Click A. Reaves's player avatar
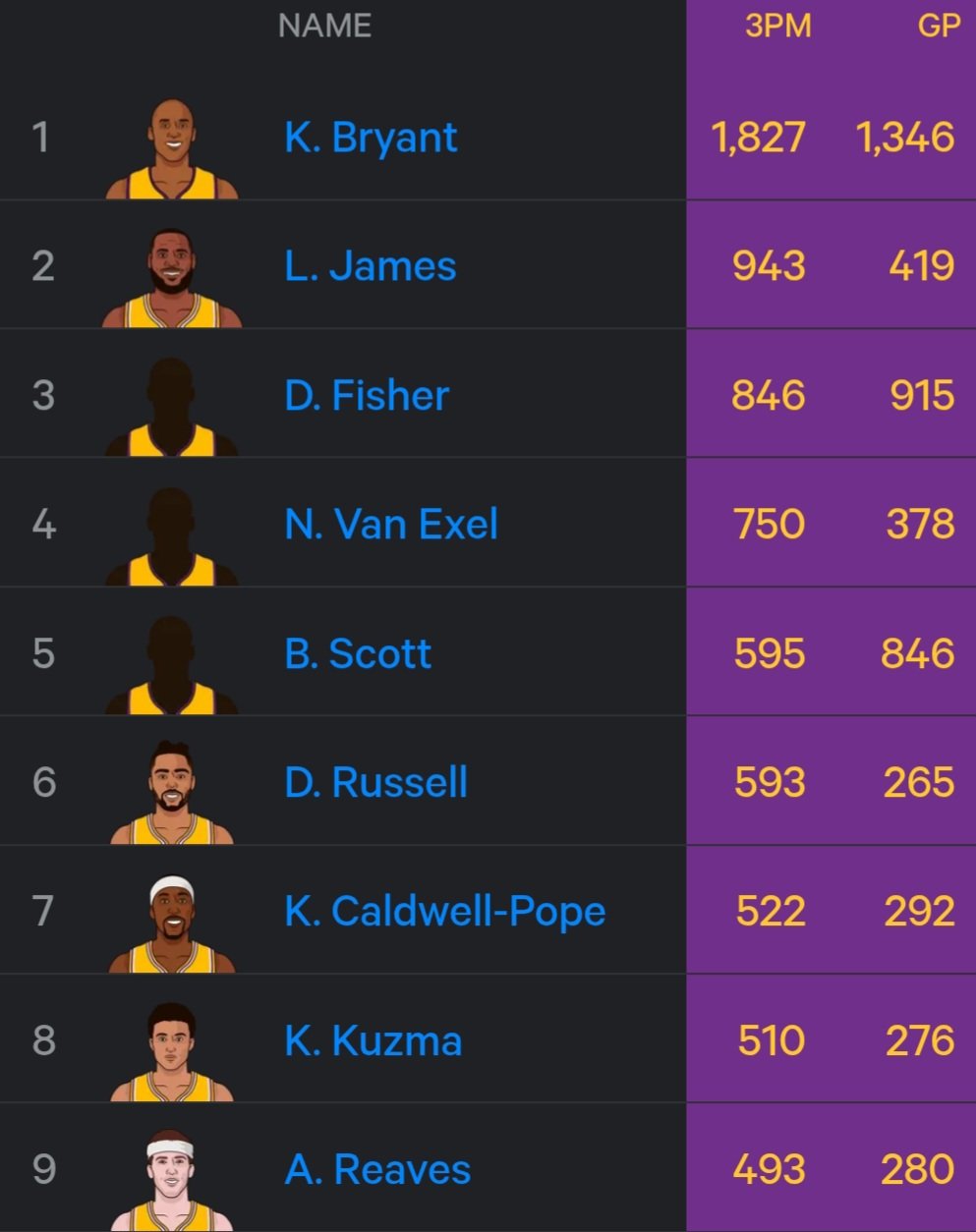976x1232 pixels. click(x=172, y=1181)
